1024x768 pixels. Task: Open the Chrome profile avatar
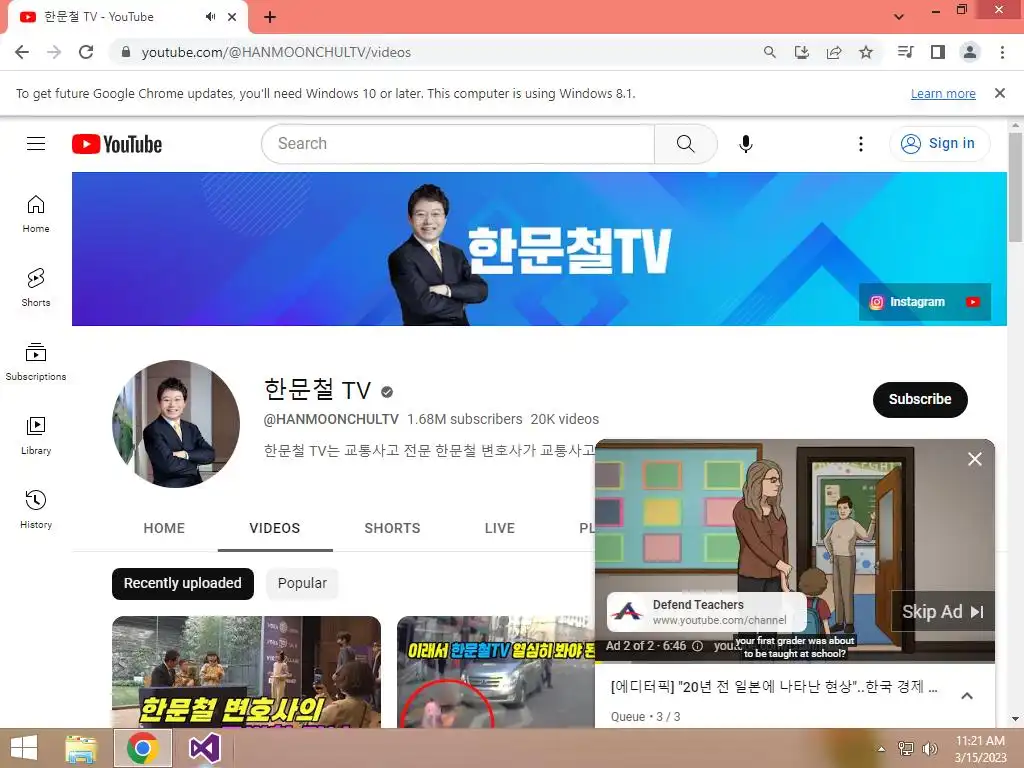[x=970, y=52]
